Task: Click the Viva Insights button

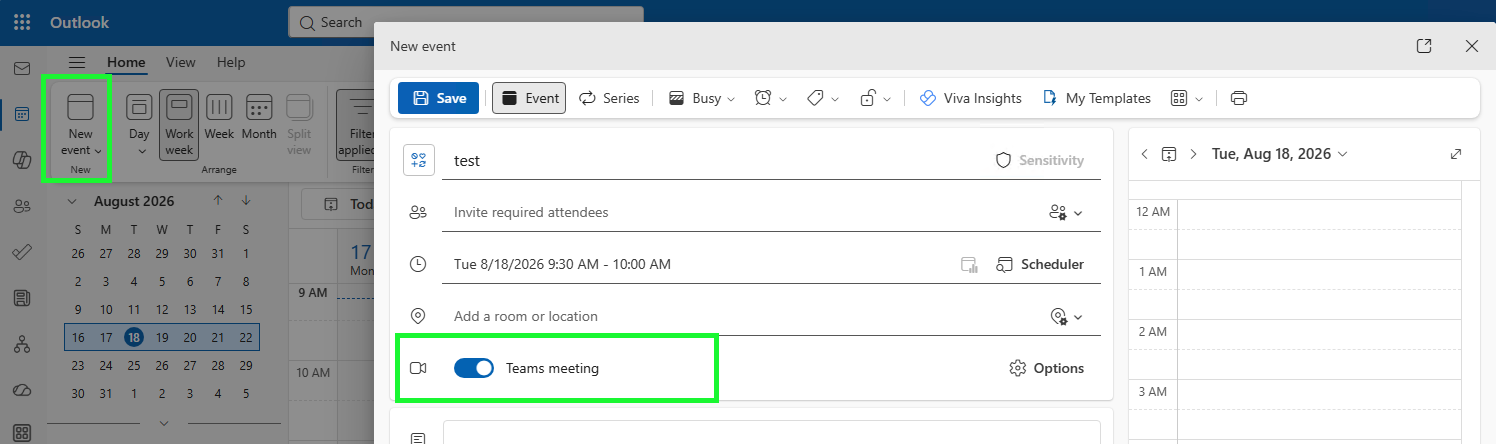Action: 970,98
